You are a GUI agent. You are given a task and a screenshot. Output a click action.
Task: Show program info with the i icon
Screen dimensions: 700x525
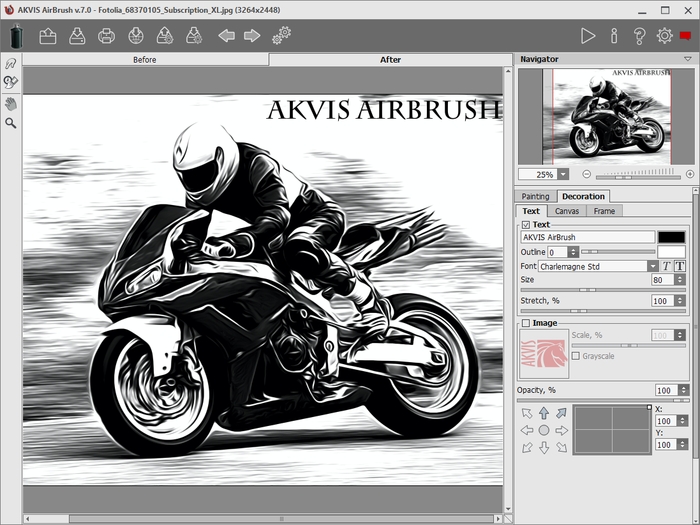tap(614, 36)
